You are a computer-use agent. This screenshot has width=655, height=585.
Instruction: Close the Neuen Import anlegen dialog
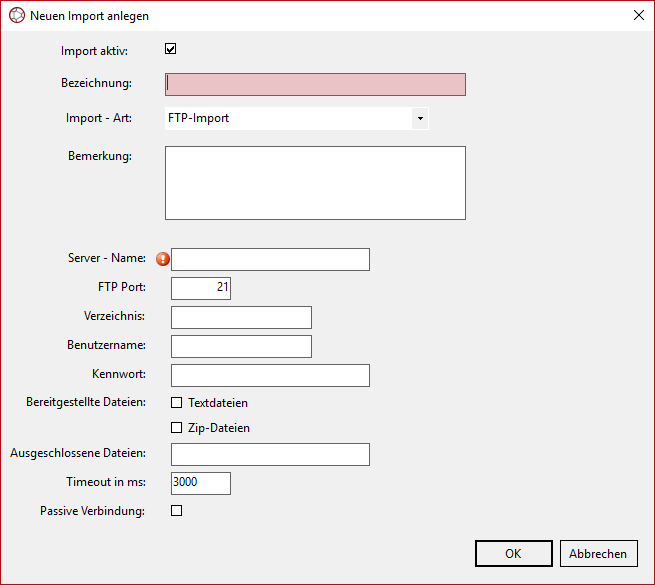(638, 16)
